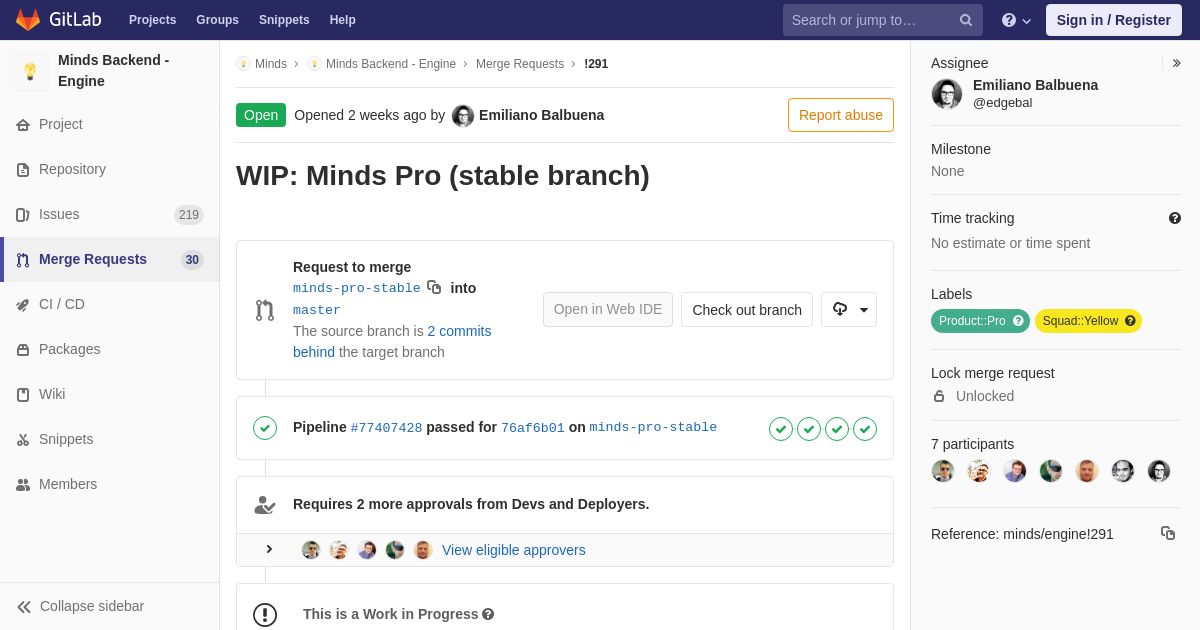Open Help in top navbar
Viewport: 1200px width, 630px height.
point(342,20)
